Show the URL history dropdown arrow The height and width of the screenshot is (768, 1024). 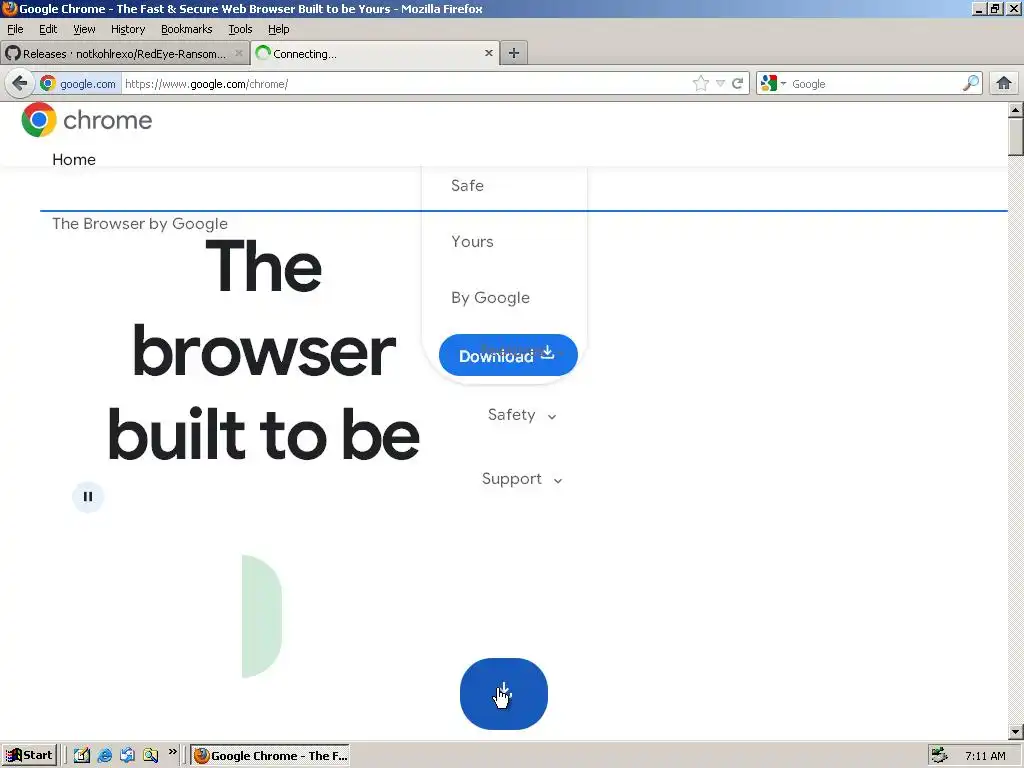(x=720, y=83)
